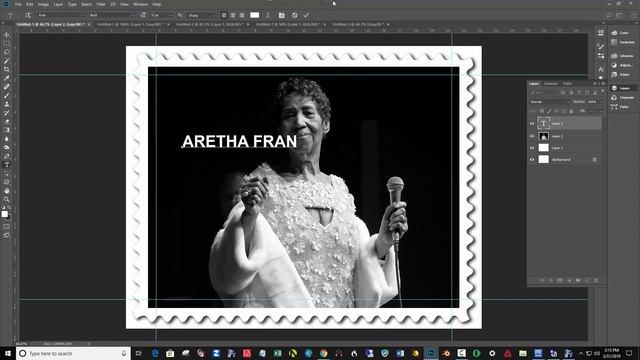
Task: Select the Healing Brush tool
Action: [7, 87]
